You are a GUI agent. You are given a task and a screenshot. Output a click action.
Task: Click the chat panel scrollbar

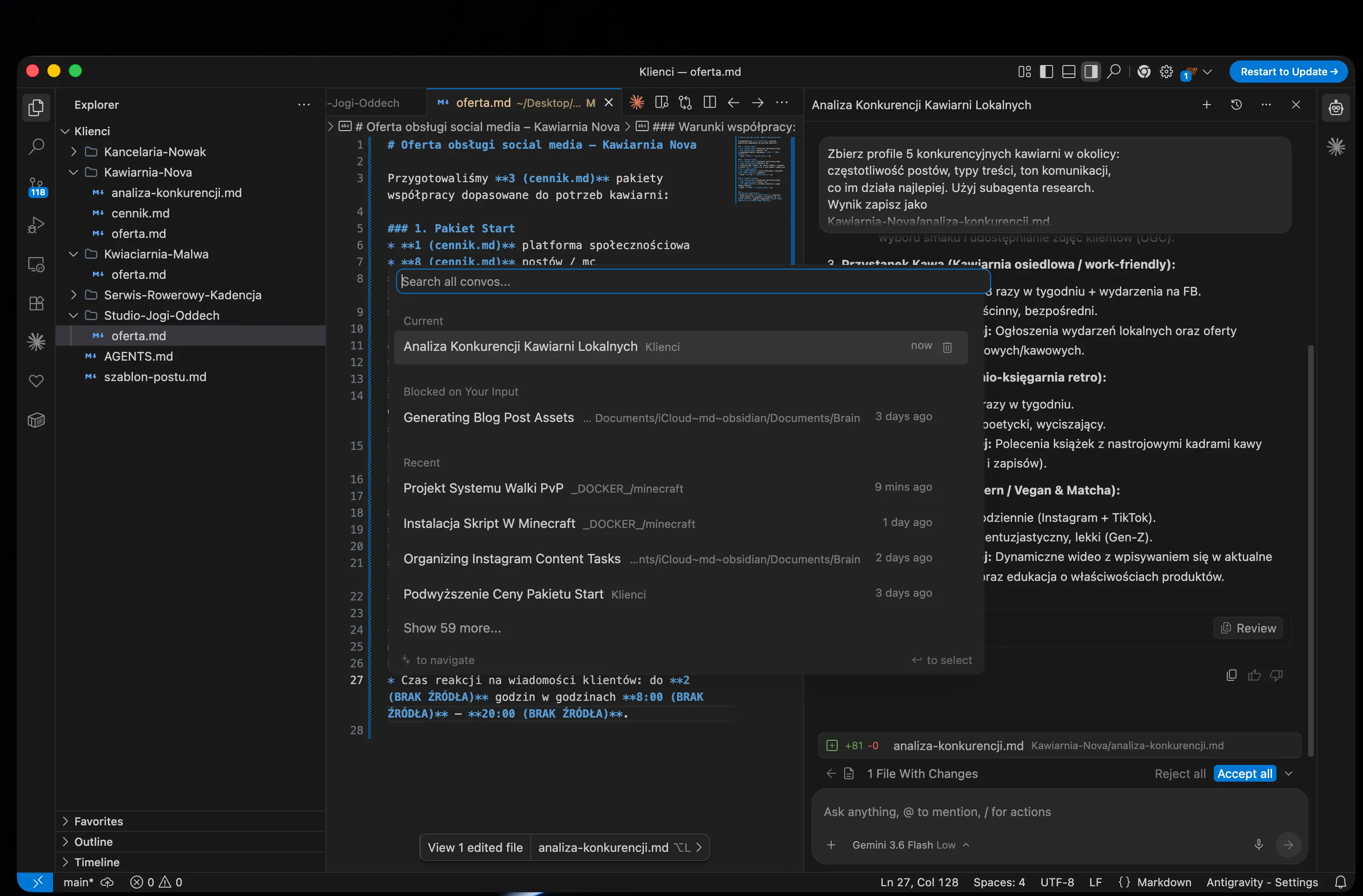[x=1311, y=550]
